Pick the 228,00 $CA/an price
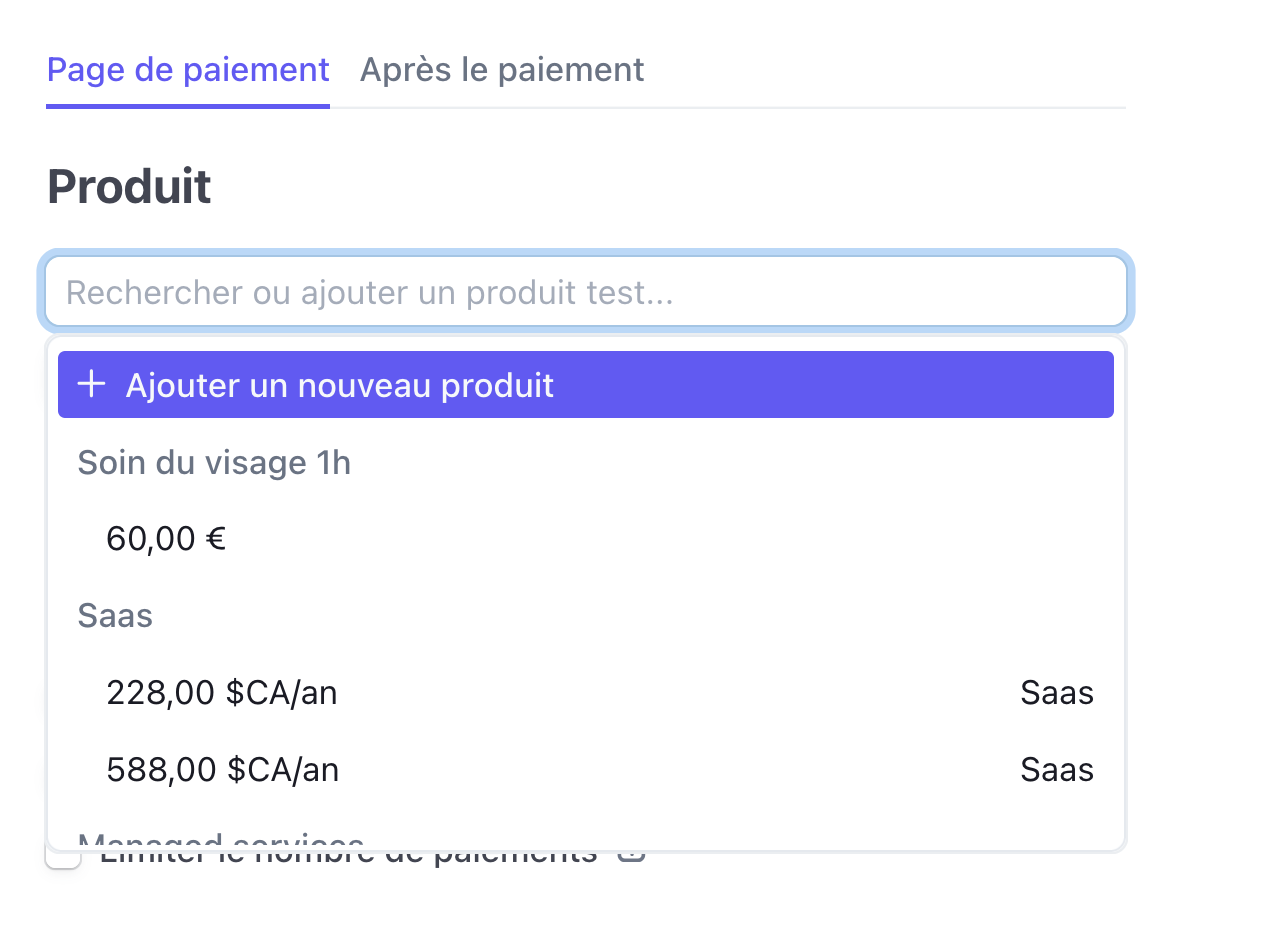 [x=586, y=693]
